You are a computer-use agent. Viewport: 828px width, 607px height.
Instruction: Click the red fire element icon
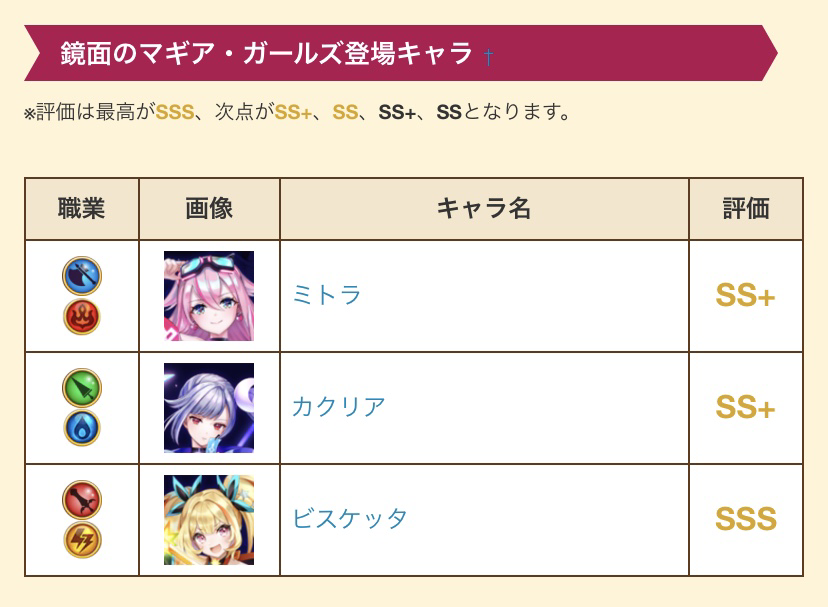[82, 316]
